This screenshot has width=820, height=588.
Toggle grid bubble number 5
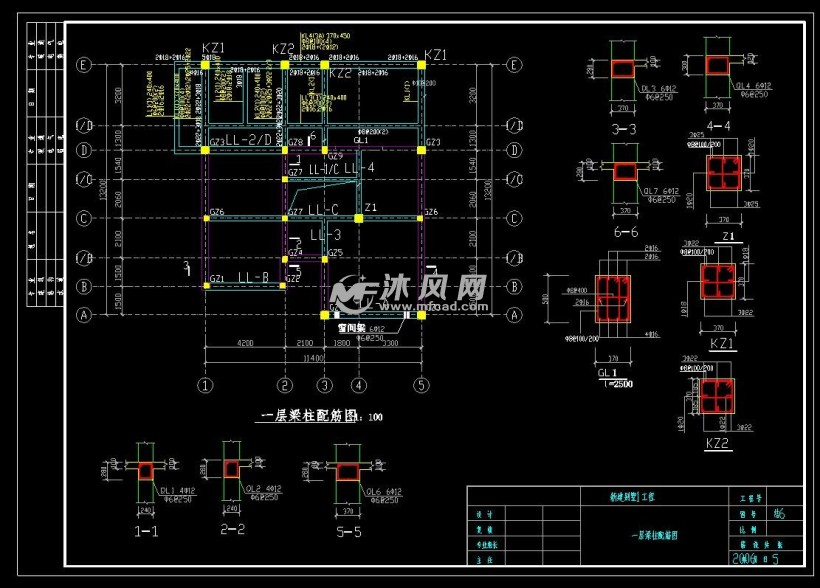pyautogui.click(x=420, y=382)
